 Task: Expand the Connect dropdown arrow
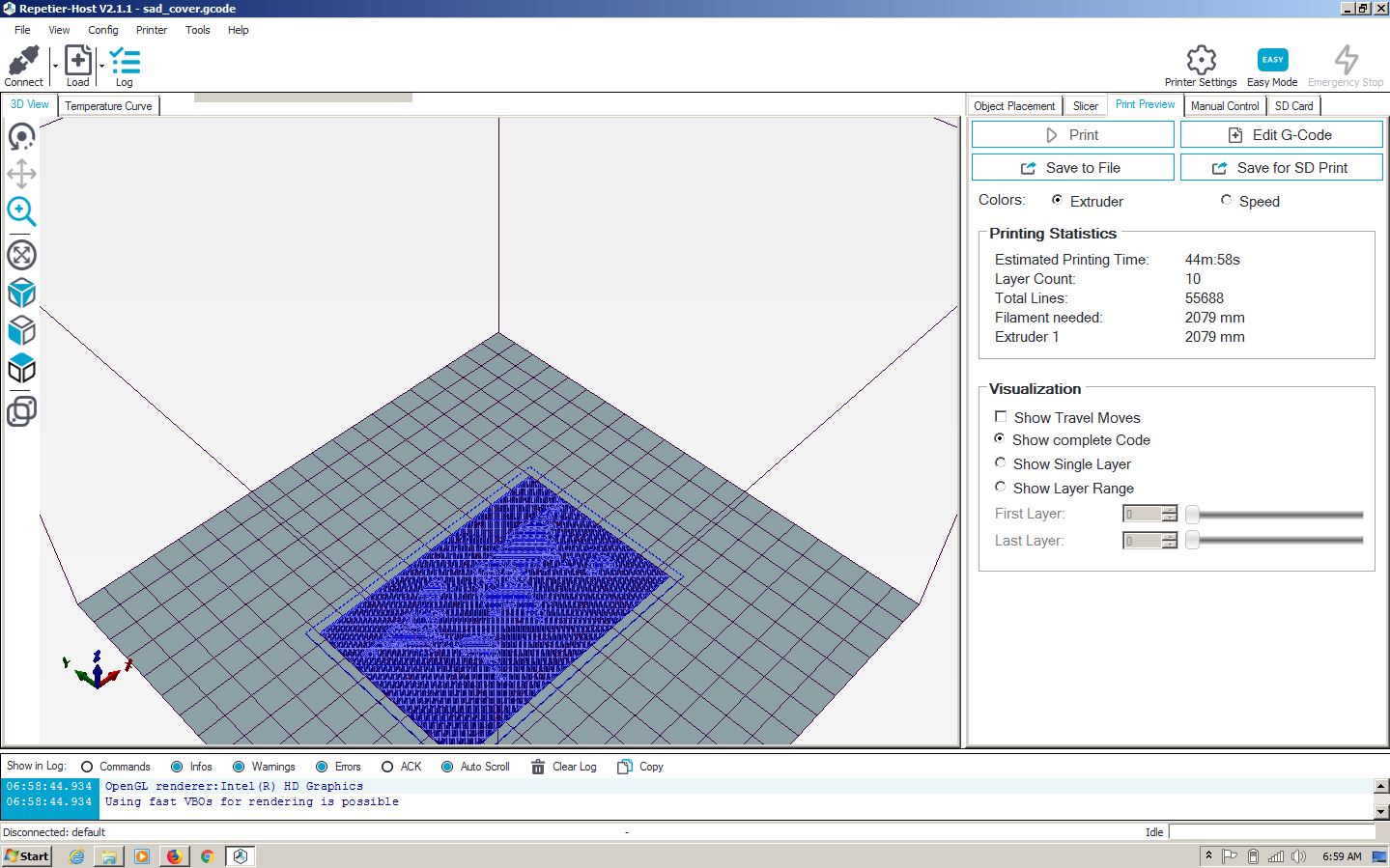click(x=55, y=66)
